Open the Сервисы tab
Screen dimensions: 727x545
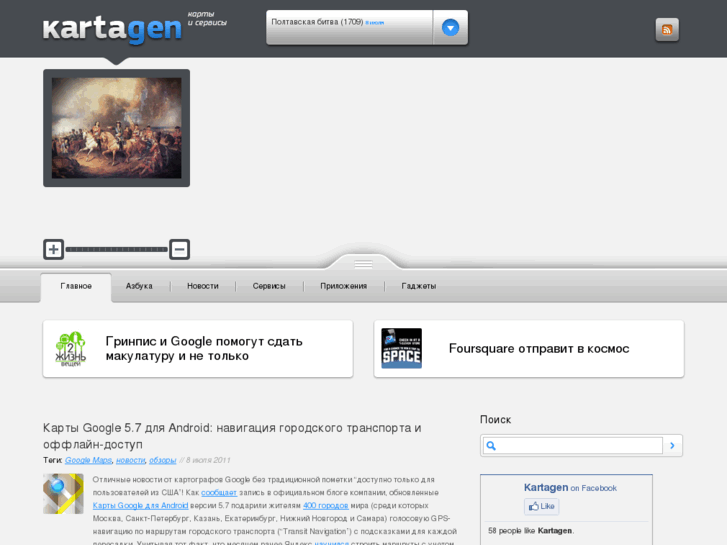(269, 286)
